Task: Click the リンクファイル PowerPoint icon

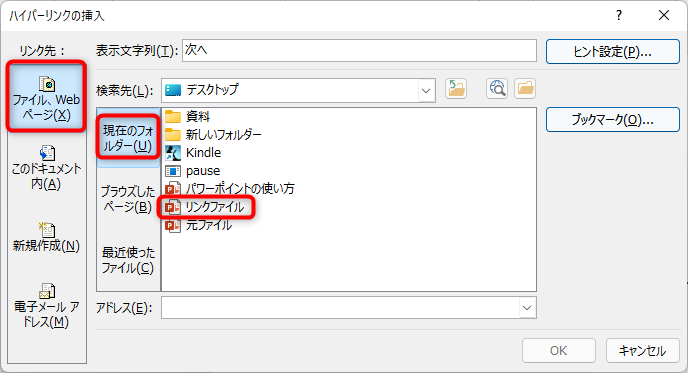Action: [173, 207]
